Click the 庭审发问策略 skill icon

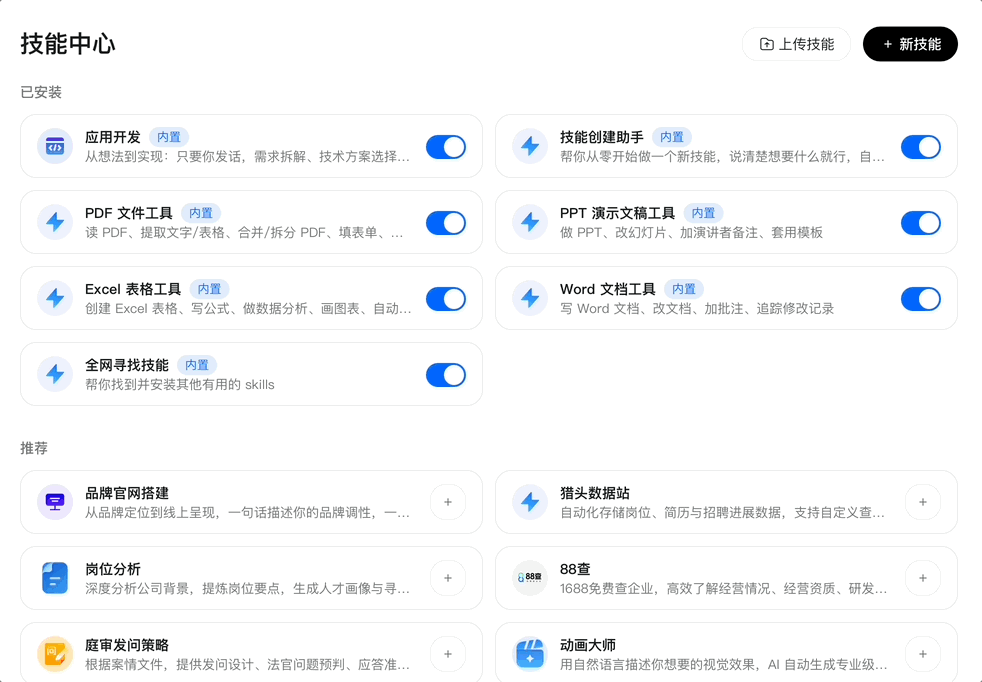(x=54, y=654)
